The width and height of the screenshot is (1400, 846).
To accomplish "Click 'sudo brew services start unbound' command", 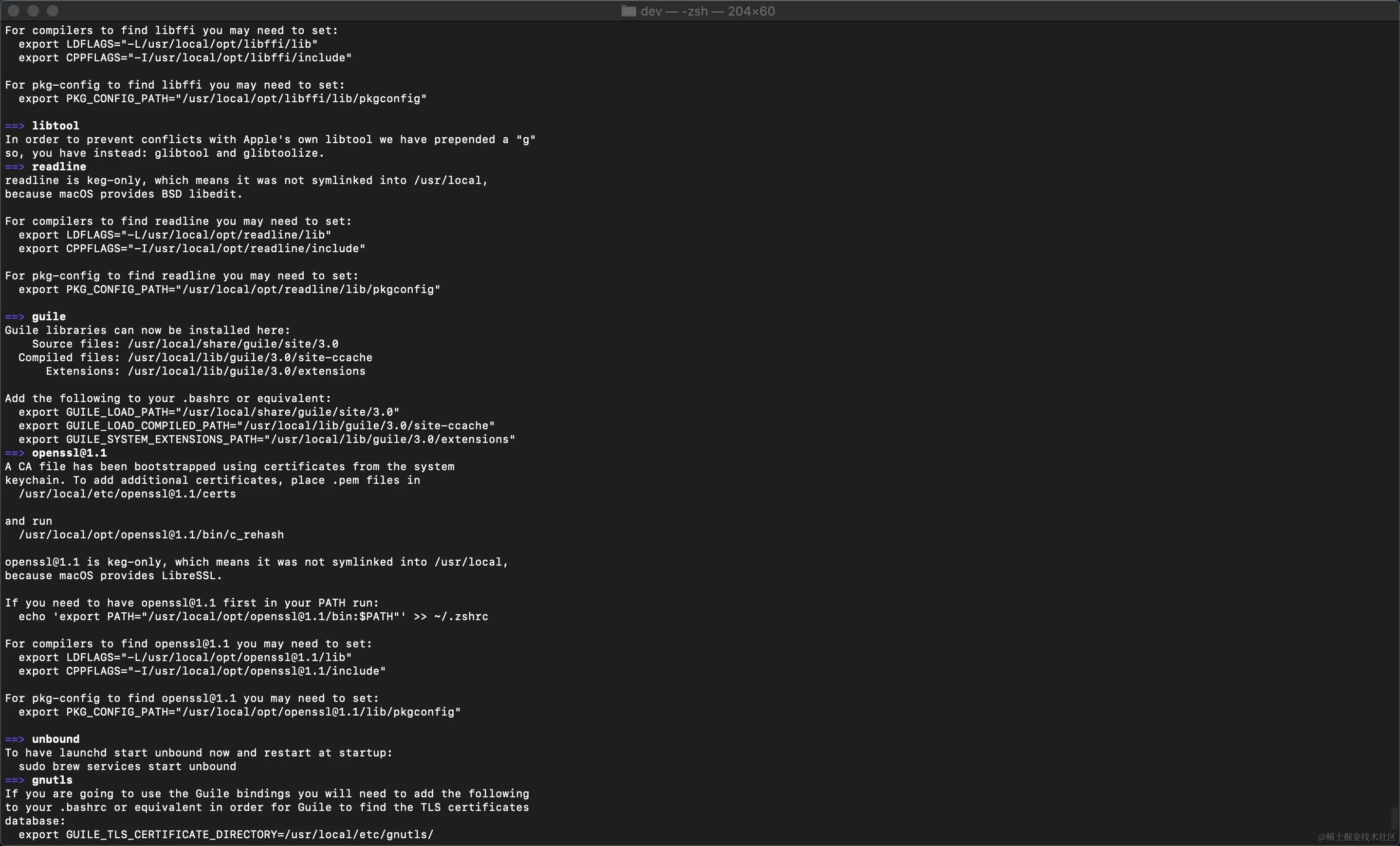I will coord(127,767).
